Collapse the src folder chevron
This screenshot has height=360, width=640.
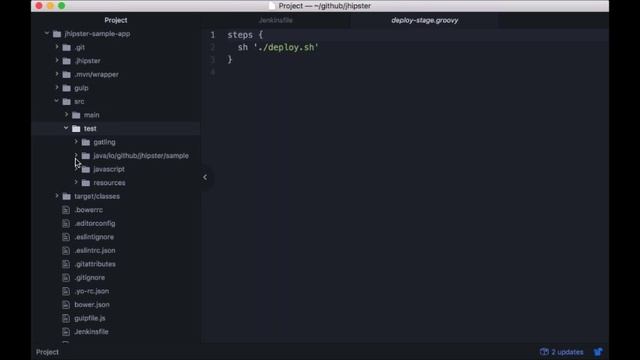pos(57,101)
